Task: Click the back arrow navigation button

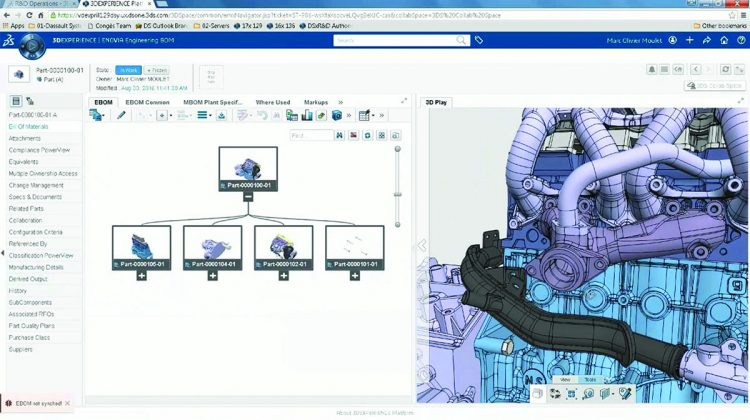Action: click(x=696, y=69)
